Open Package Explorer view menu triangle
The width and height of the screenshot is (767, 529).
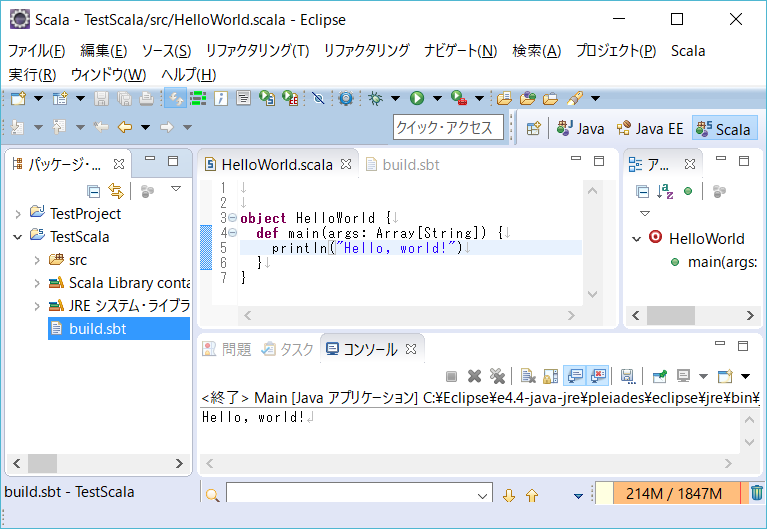tap(176, 188)
